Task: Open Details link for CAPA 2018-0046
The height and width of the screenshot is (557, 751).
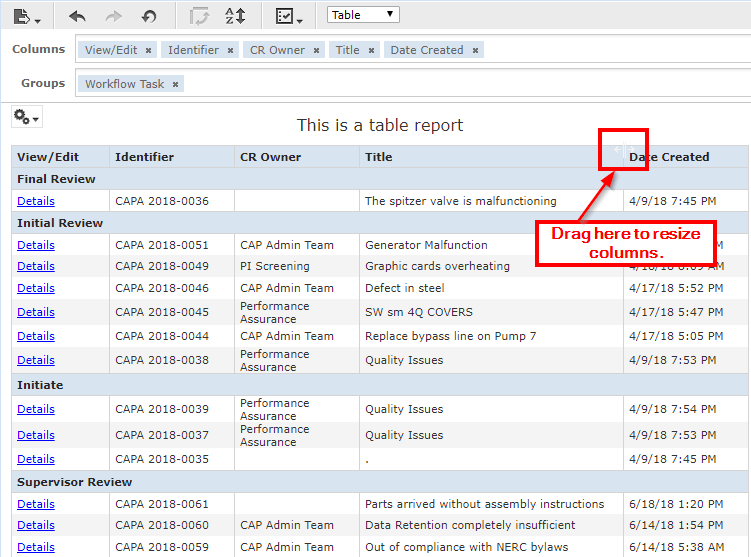Action: point(36,288)
